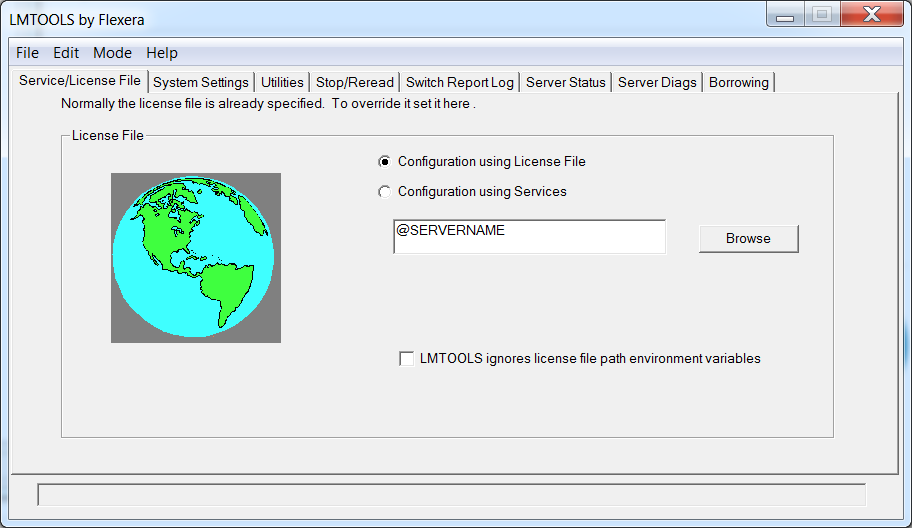Viewport: 912px width, 528px height.
Task: Open the Edit menu
Action: [x=66, y=53]
